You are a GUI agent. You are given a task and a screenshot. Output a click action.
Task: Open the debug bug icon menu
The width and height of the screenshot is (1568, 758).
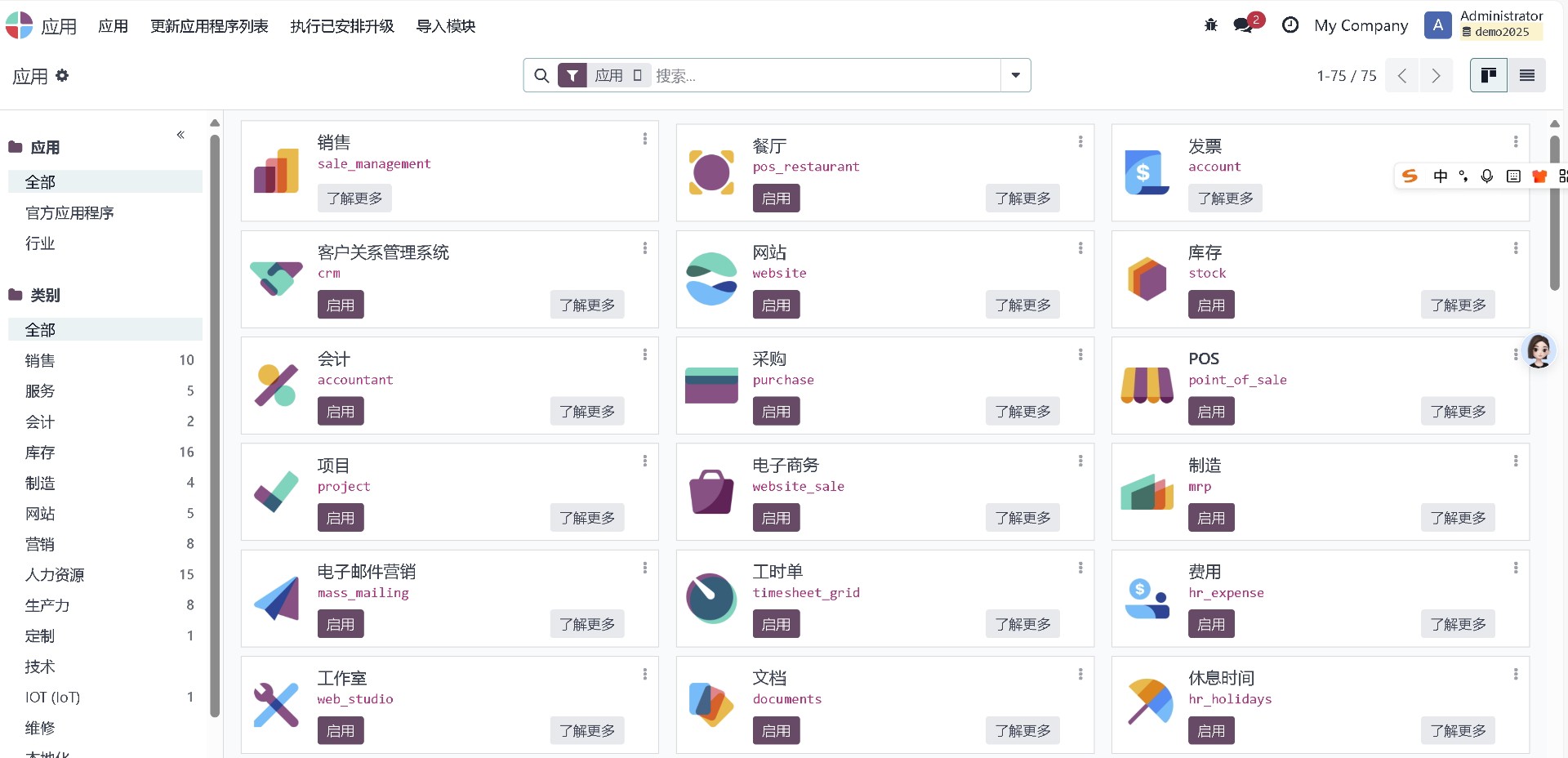1211,25
